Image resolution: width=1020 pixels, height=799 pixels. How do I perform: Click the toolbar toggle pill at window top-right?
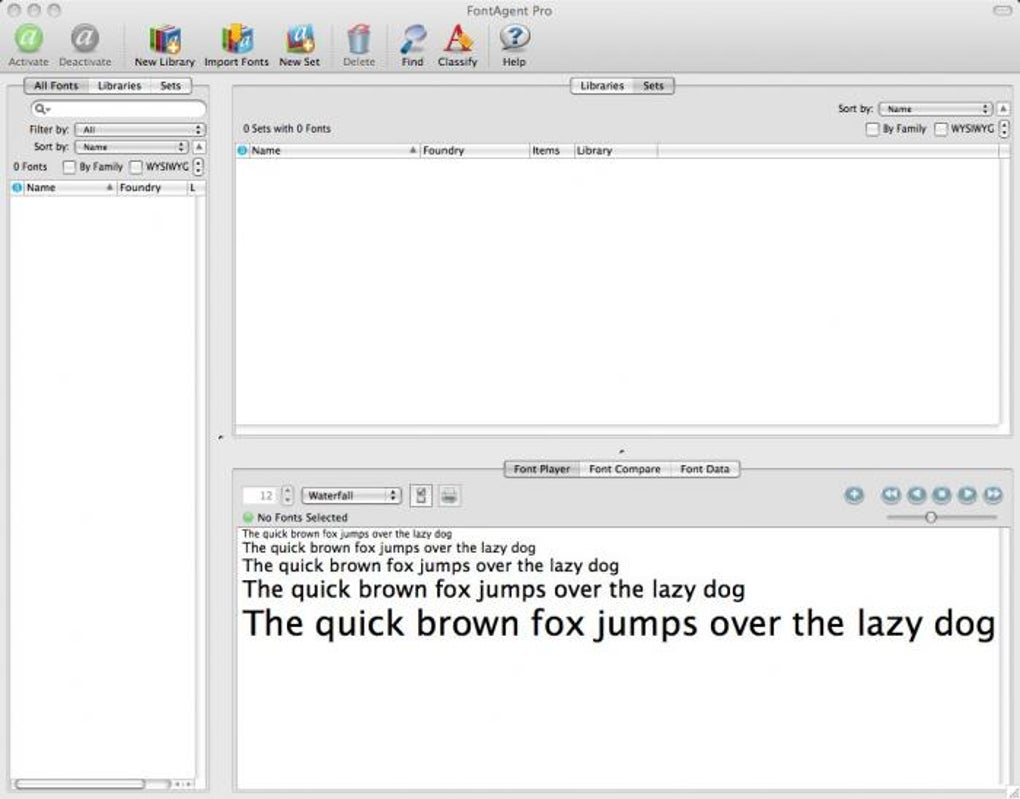point(1002,10)
